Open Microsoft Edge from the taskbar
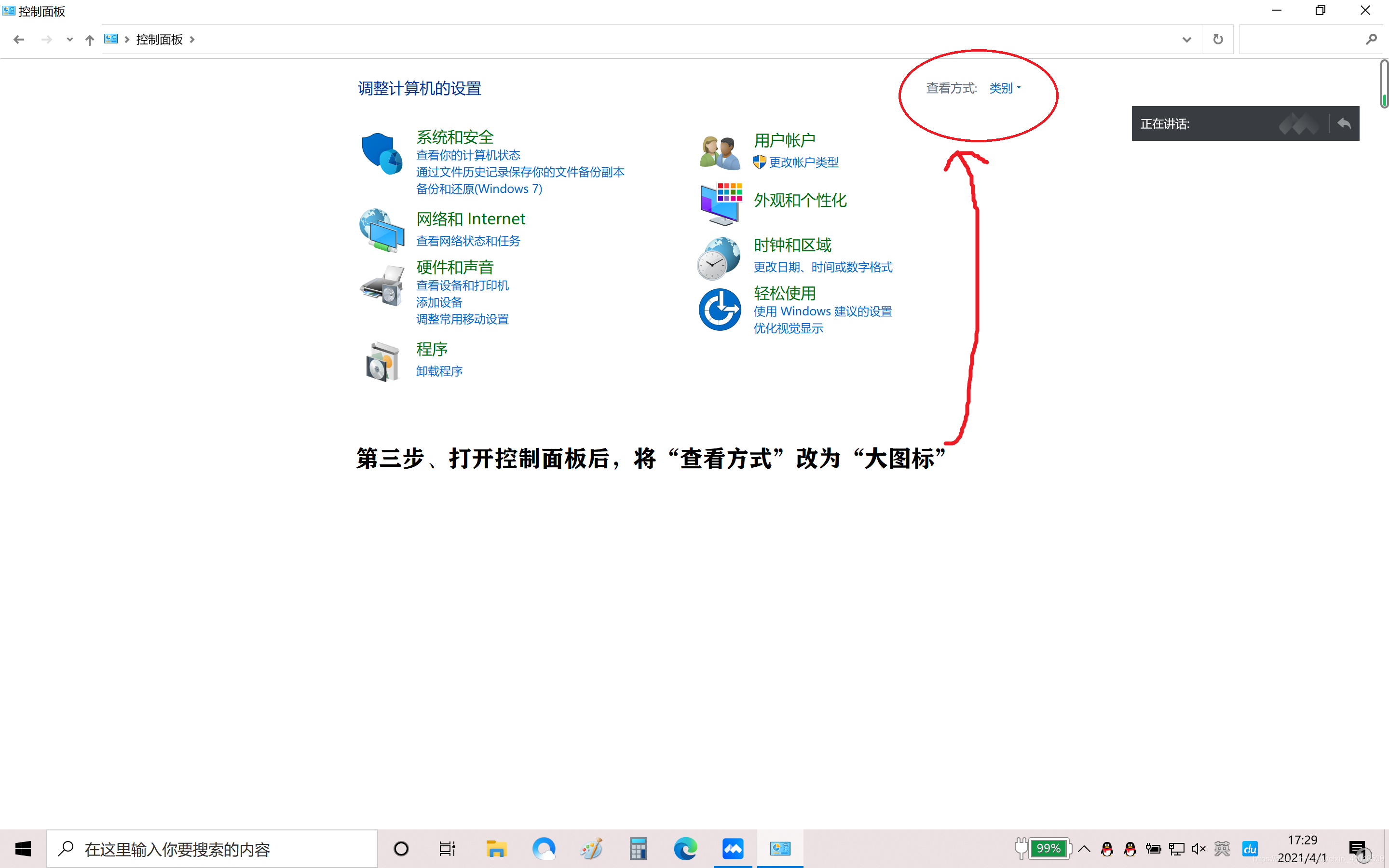This screenshot has height=868, width=1389. 685,849
